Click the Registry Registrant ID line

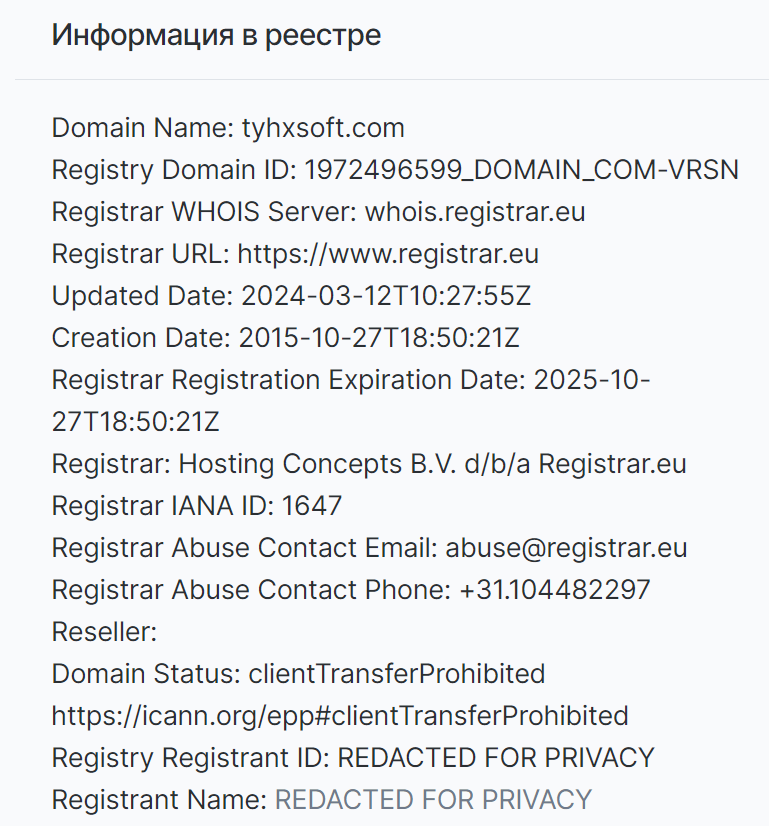353,758
